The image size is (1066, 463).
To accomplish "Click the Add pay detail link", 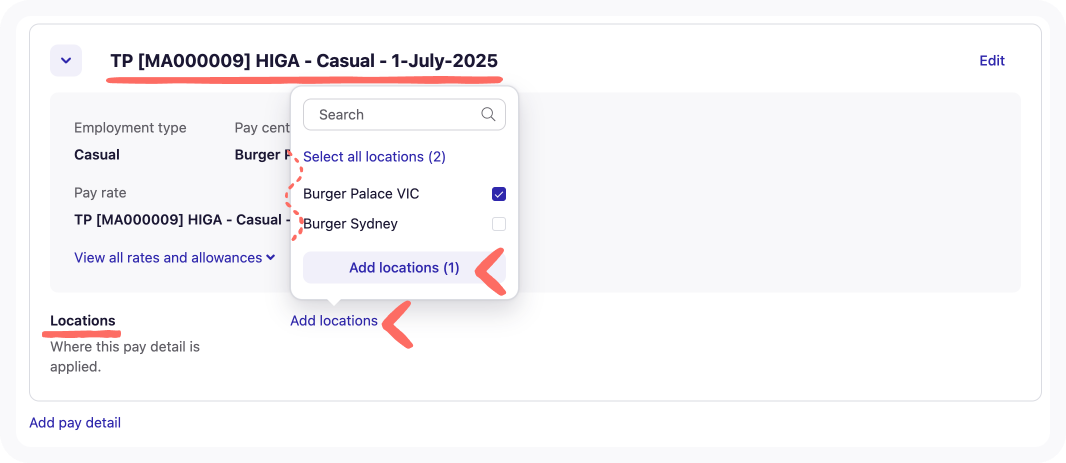I will pos(75,423).
